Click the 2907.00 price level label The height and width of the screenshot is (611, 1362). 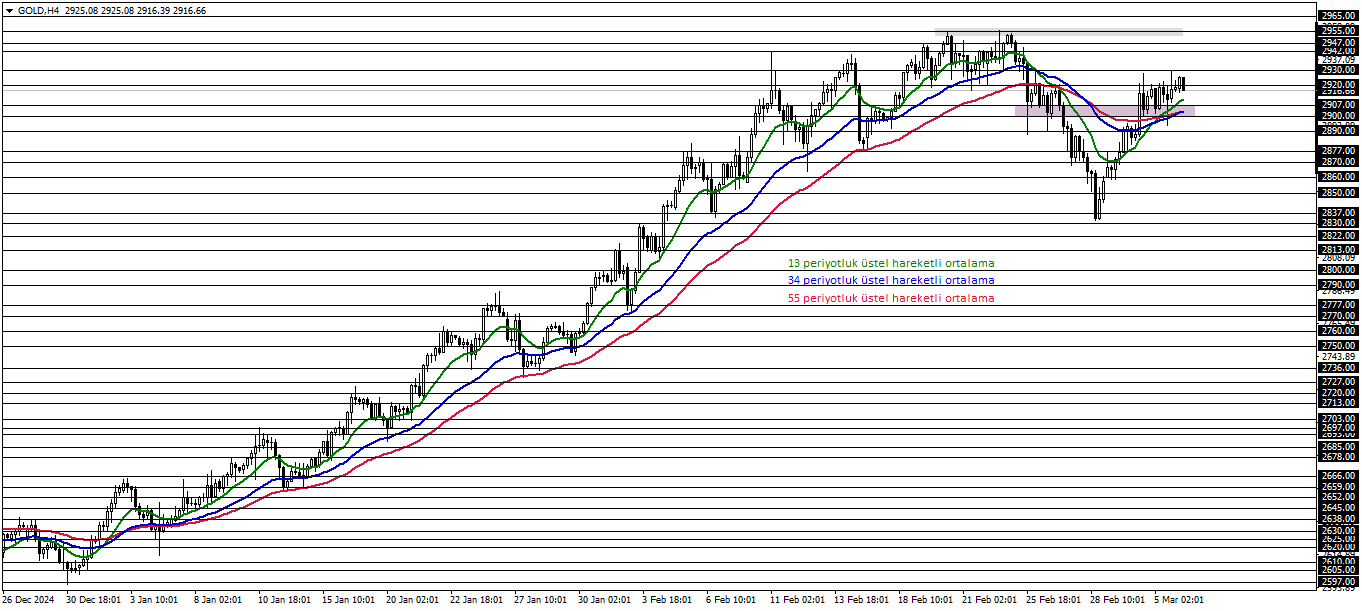[1338, 105]
